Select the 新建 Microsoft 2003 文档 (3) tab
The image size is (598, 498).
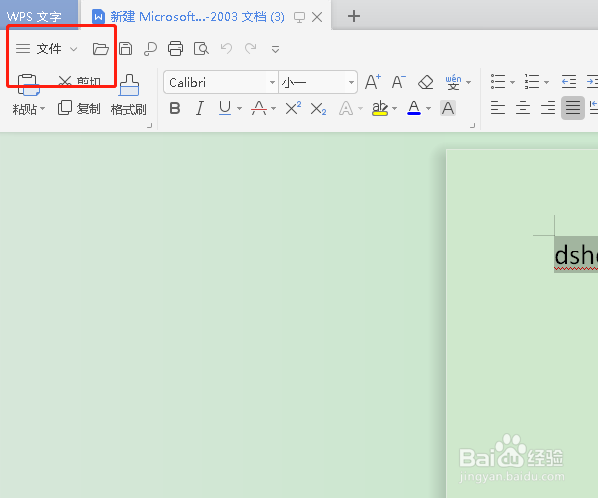198,17
